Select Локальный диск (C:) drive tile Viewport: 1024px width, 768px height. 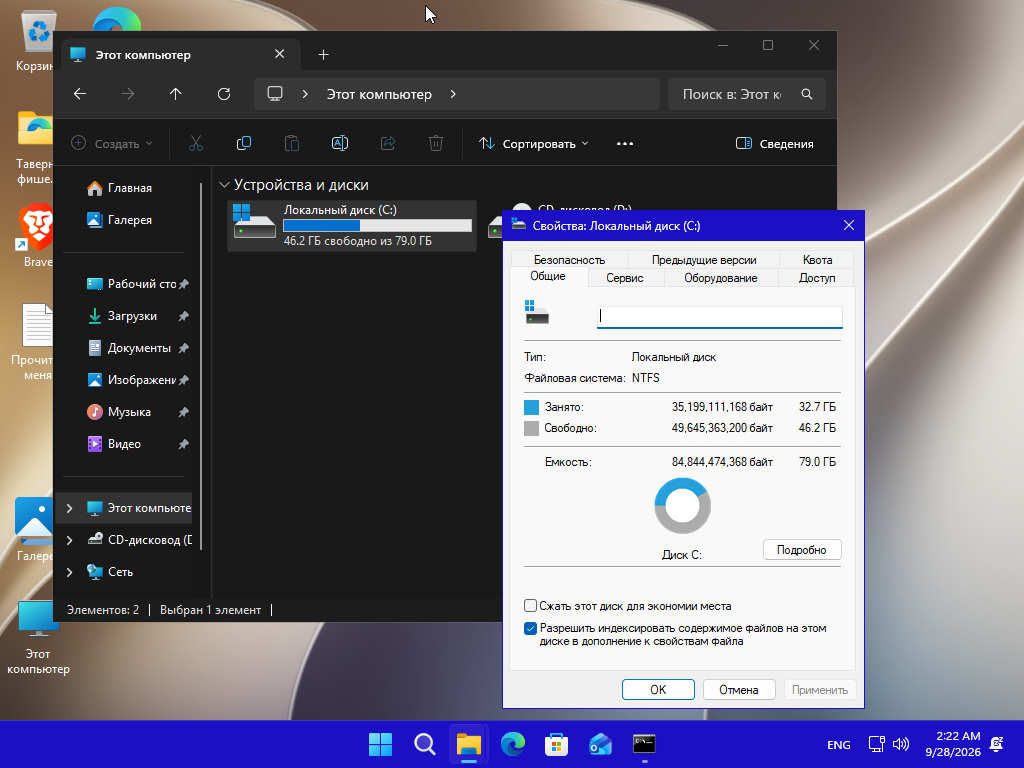point(352,225)
